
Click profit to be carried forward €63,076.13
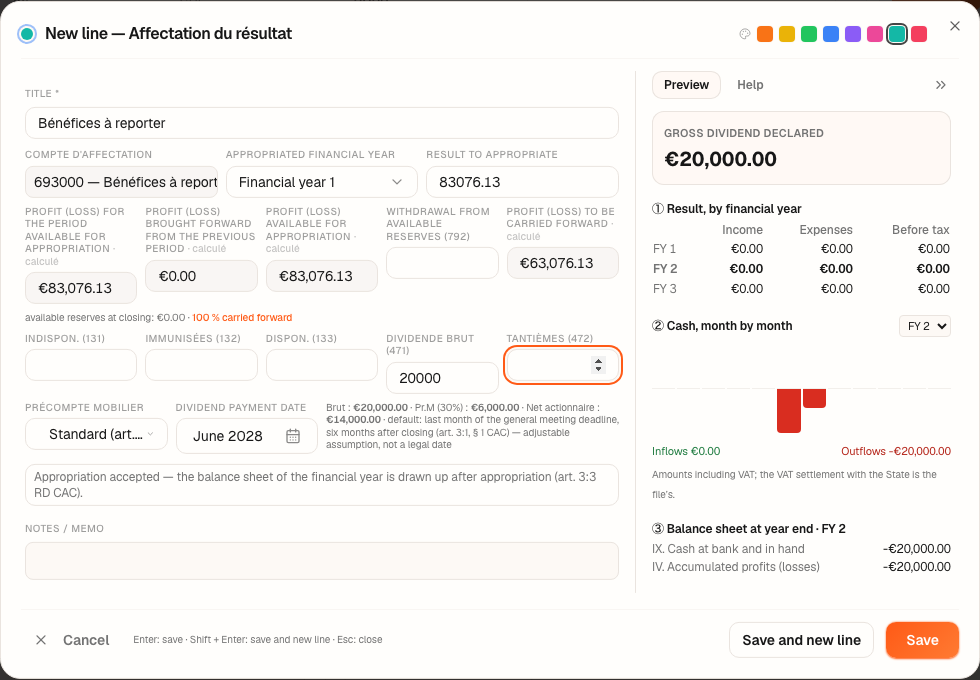click(562, 263)
